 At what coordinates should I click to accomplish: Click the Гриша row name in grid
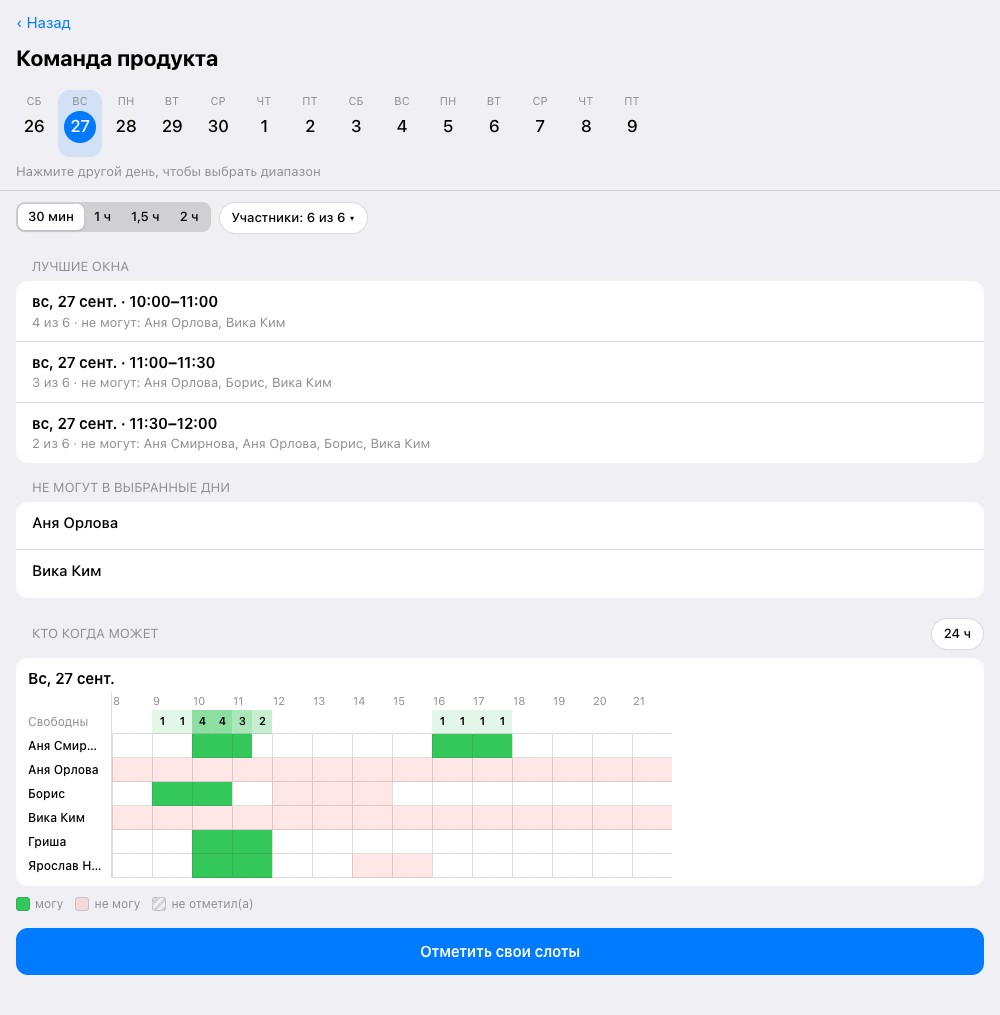47,842
